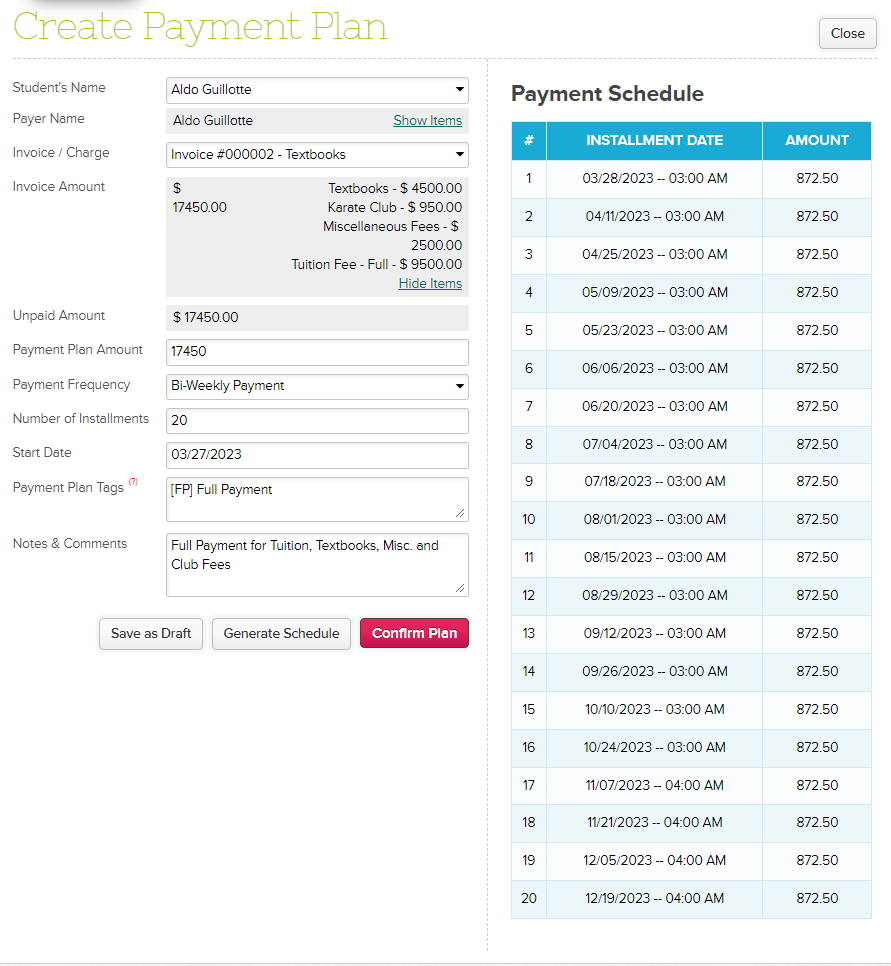Click the Installment Date column header
This screenshot has height=966, width=891.
[x=654, y=141]
